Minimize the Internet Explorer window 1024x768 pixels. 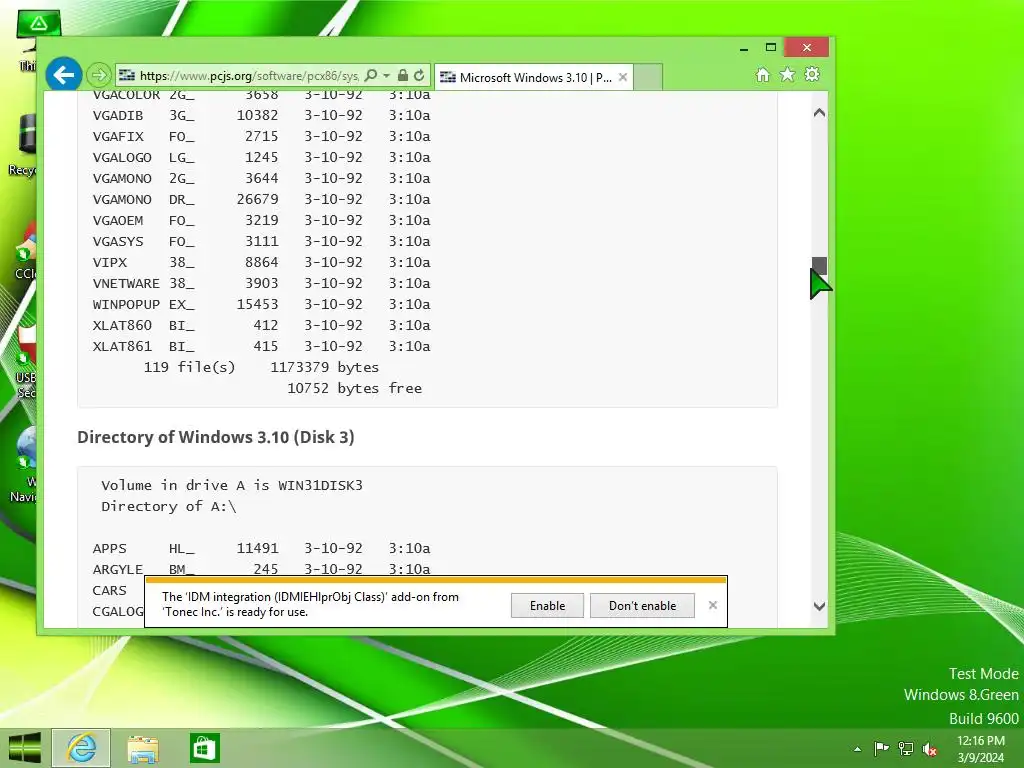point(744,48)
